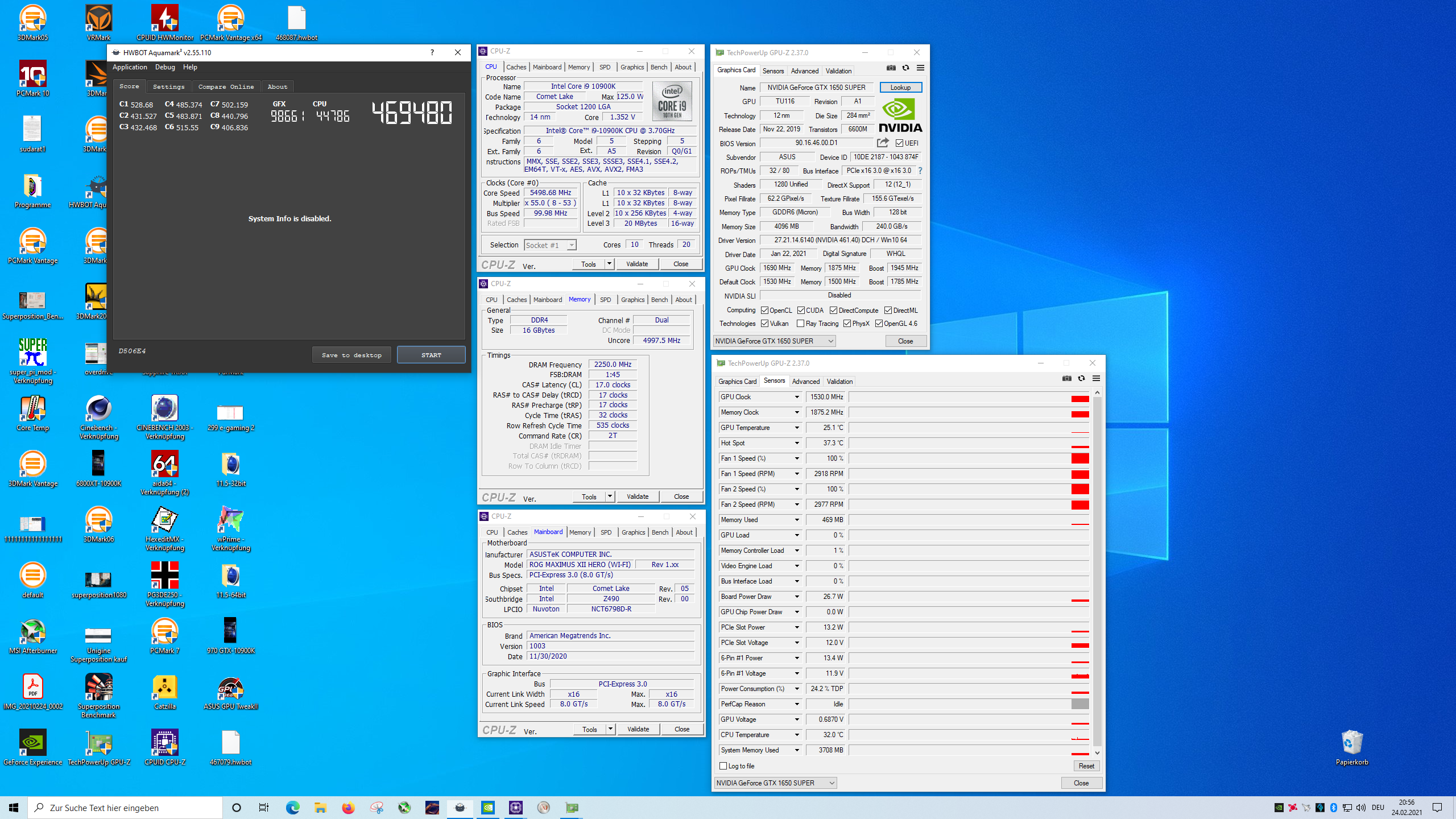Image resolution: width=1456 pixels, height=819 pixels.
Task: Click Close in CPU-Z Mainboard window
Action: pyautogui.click(x=682, y=729)
